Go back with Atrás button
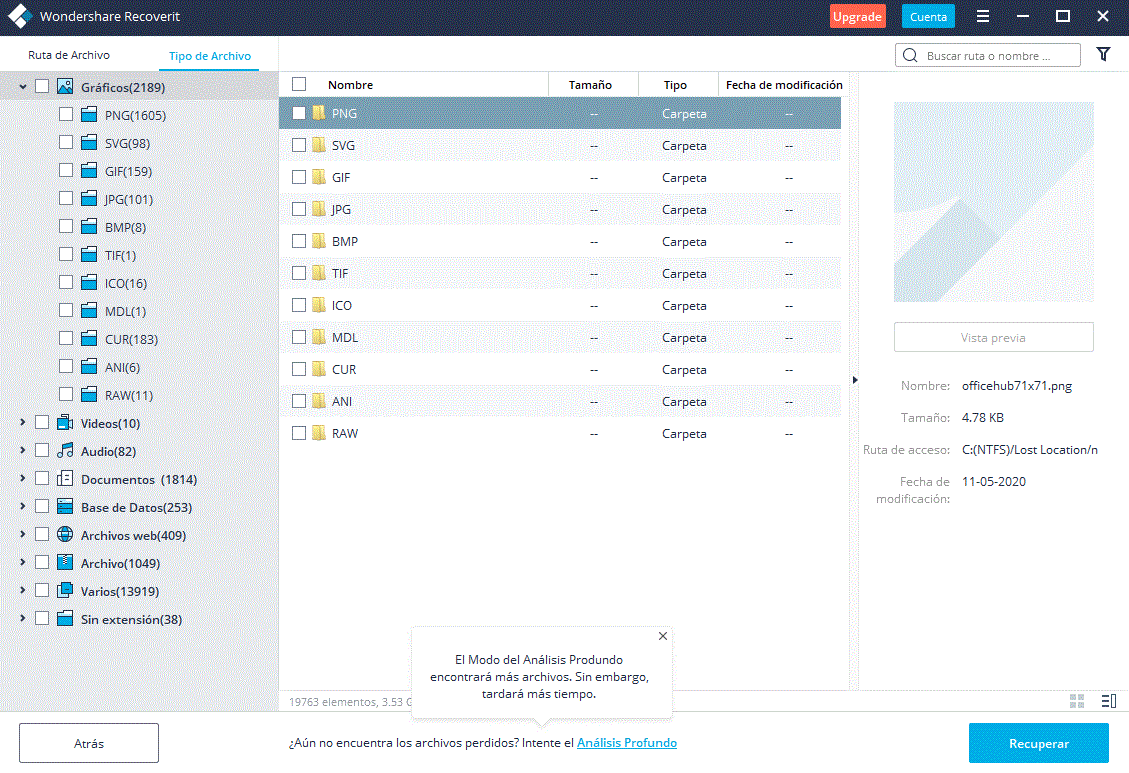The image size is (1129, 773). click(x=89, y=743)
